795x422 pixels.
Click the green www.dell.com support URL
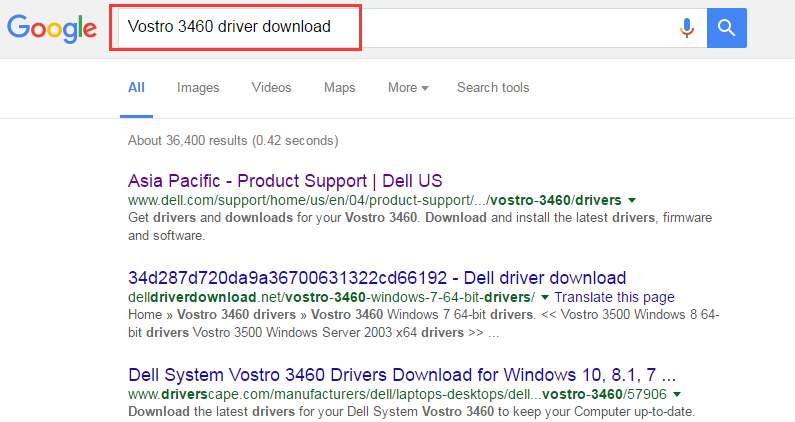374,200
